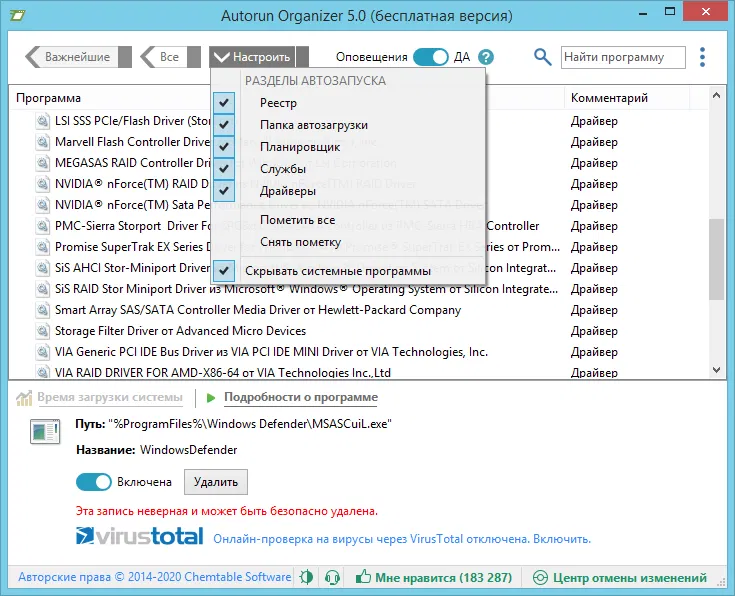
Task: Click the path text MSASCuiL.exe
Action: 350,424
